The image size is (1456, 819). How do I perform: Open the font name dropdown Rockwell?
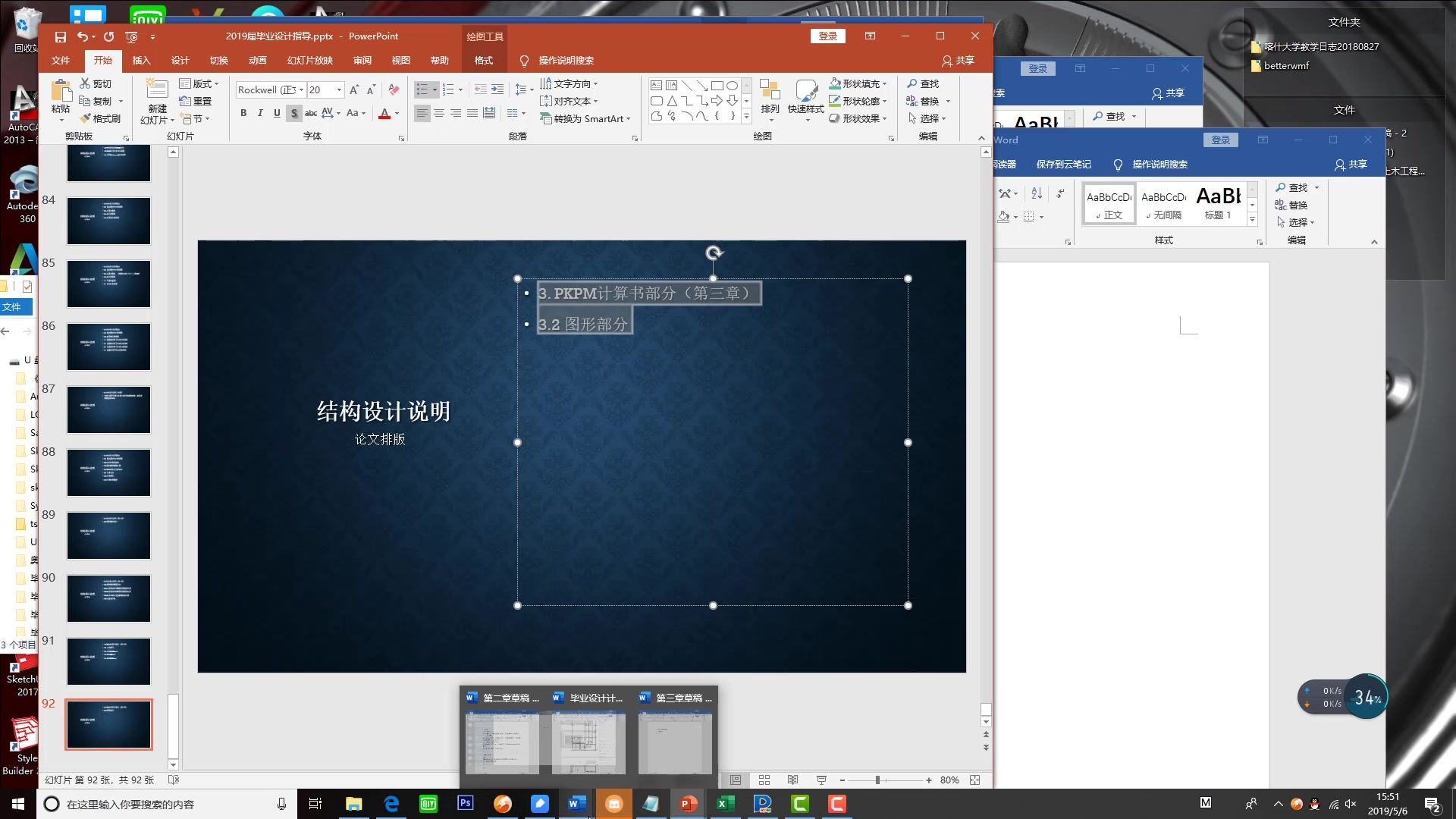301,89
